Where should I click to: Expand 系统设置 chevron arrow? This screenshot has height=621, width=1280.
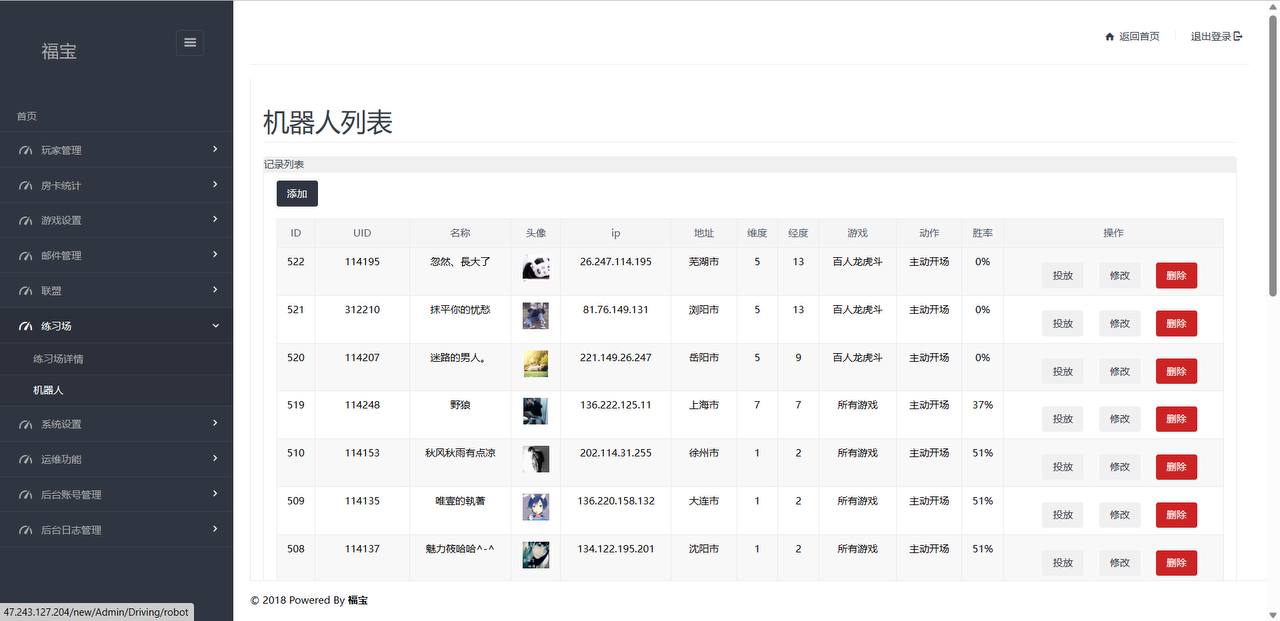215,423
